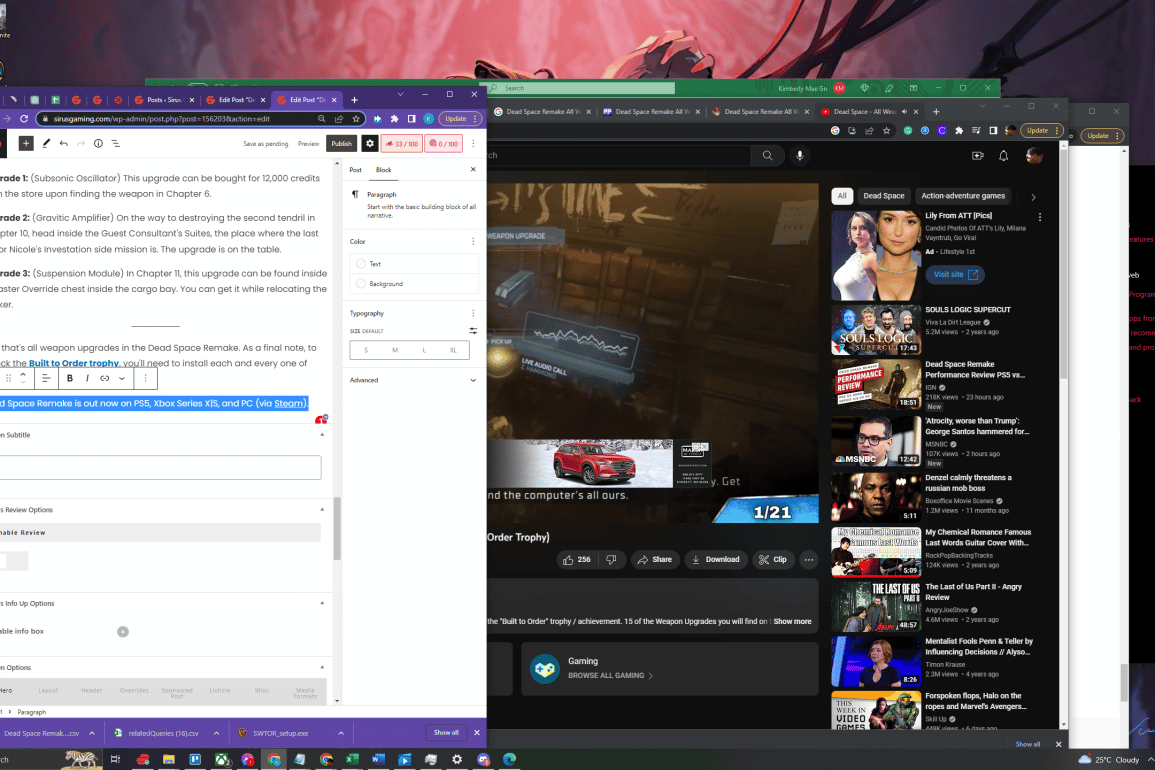
Task: Open relatedQueries (16).csv download menu arrow
Action: point(216,733)
